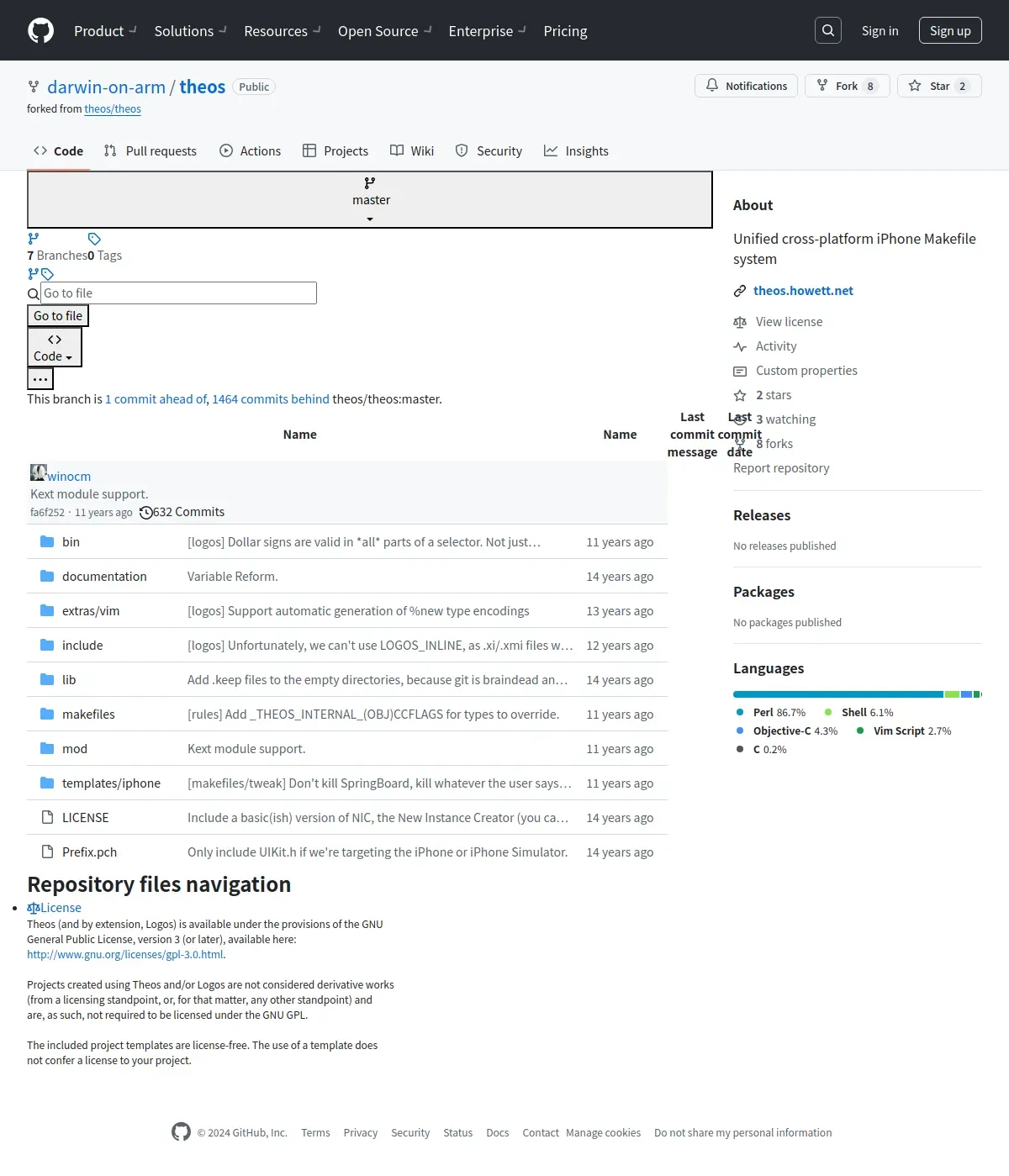Click the tag icon above Tags

point(94,239)
